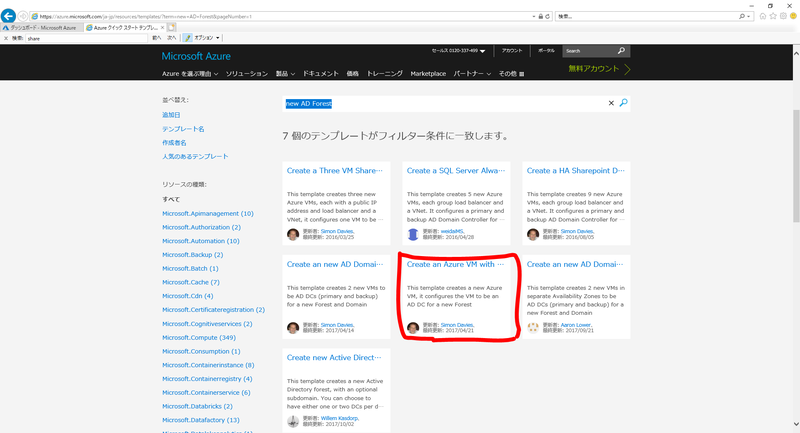The height and width of the screenshot is (433, 800).
Task: Sort by 作成者名
Action: point(174,143)
